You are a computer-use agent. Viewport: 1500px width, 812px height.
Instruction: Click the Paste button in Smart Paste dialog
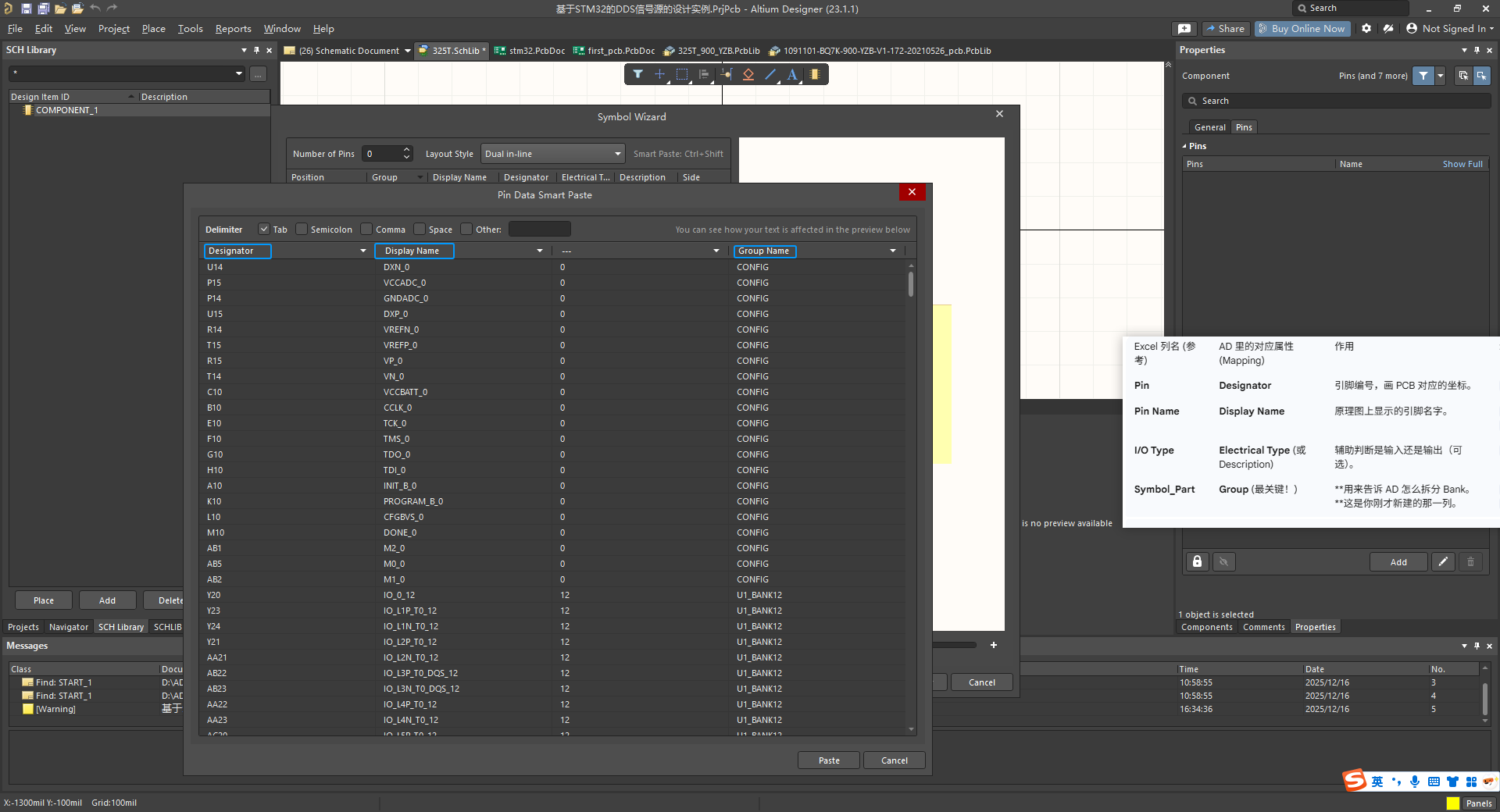coord(829,760)
